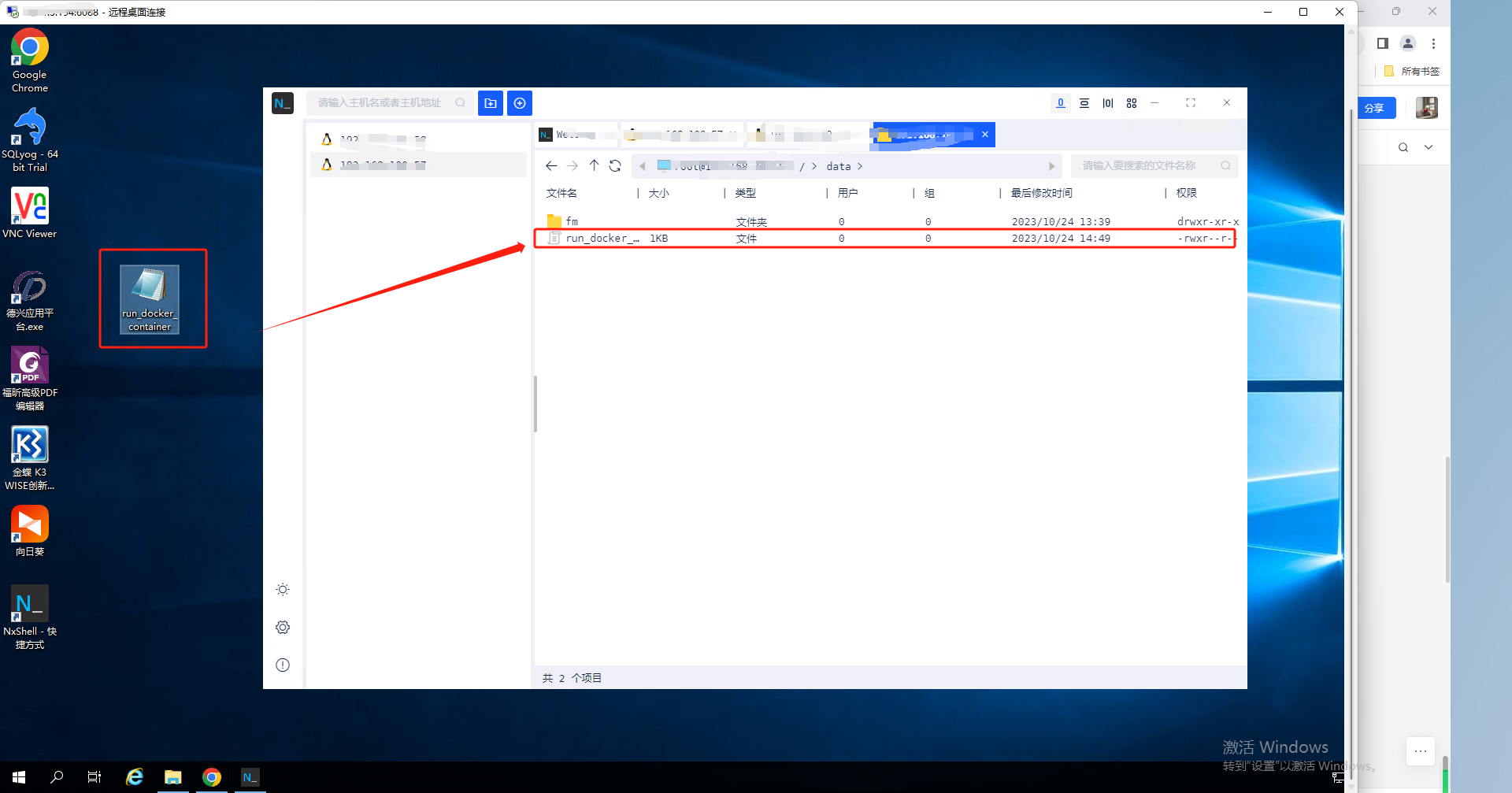This screenshot has width=1512, height=793.
Task: Switch to grid layout icon
Action: 1132,103
